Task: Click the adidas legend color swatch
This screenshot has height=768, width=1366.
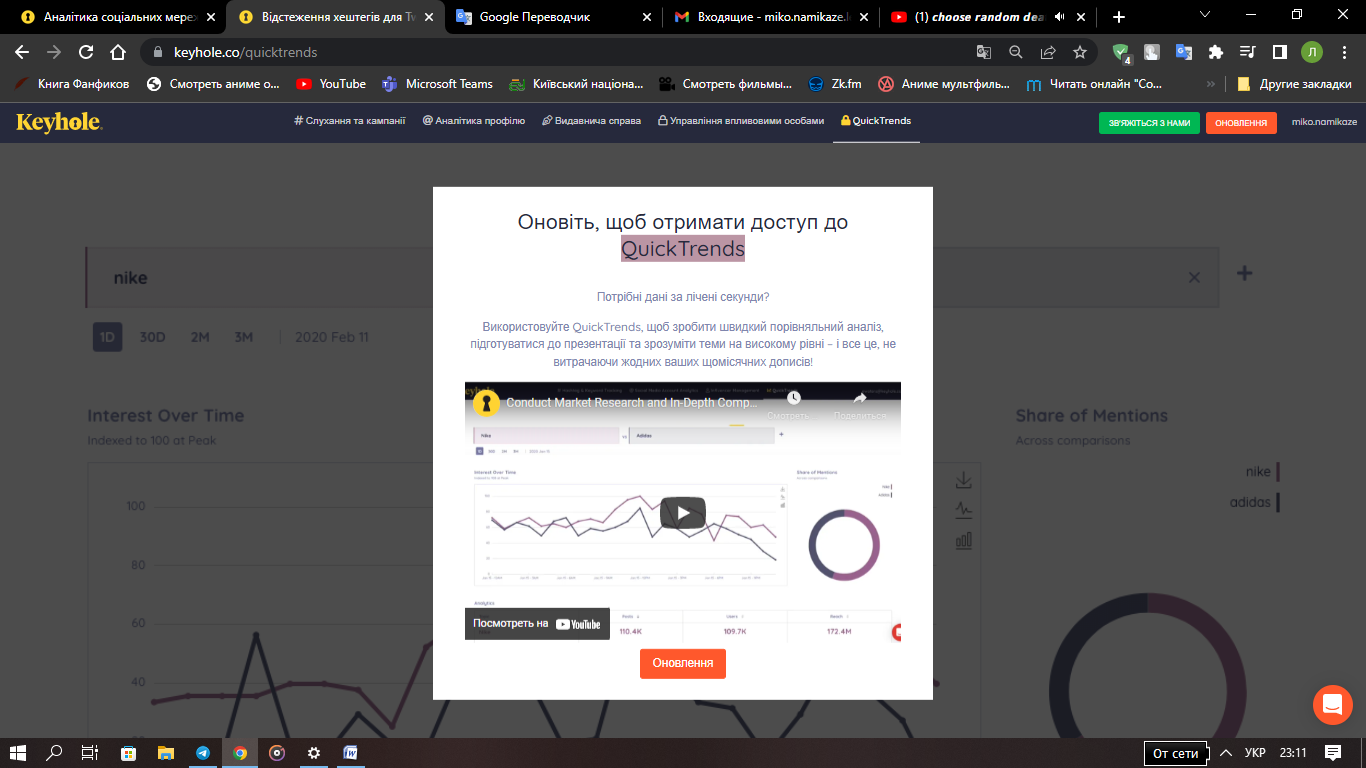Action: tap(1278, 502)
